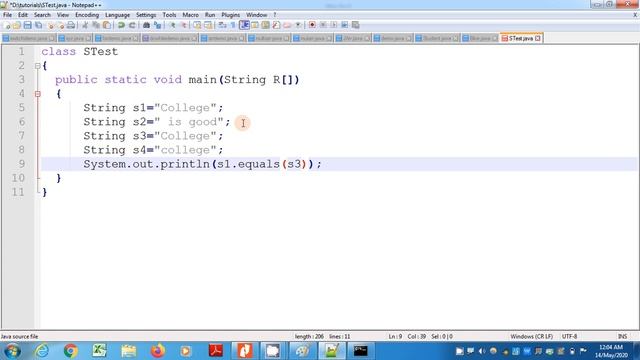This screenshot has height=360, width=640.
Task: Open Excel from the taskbar
Action: coord(99,351)
